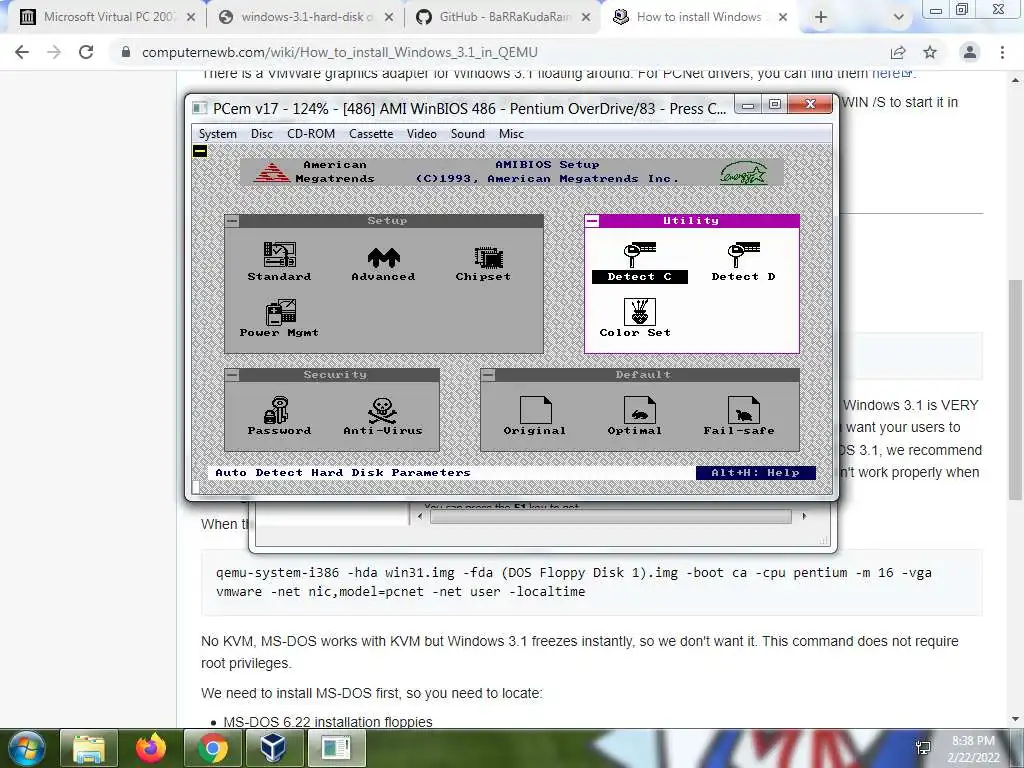
Task: Open the PCem System menu
Action: pyautogui.click(x=217, y=134)
